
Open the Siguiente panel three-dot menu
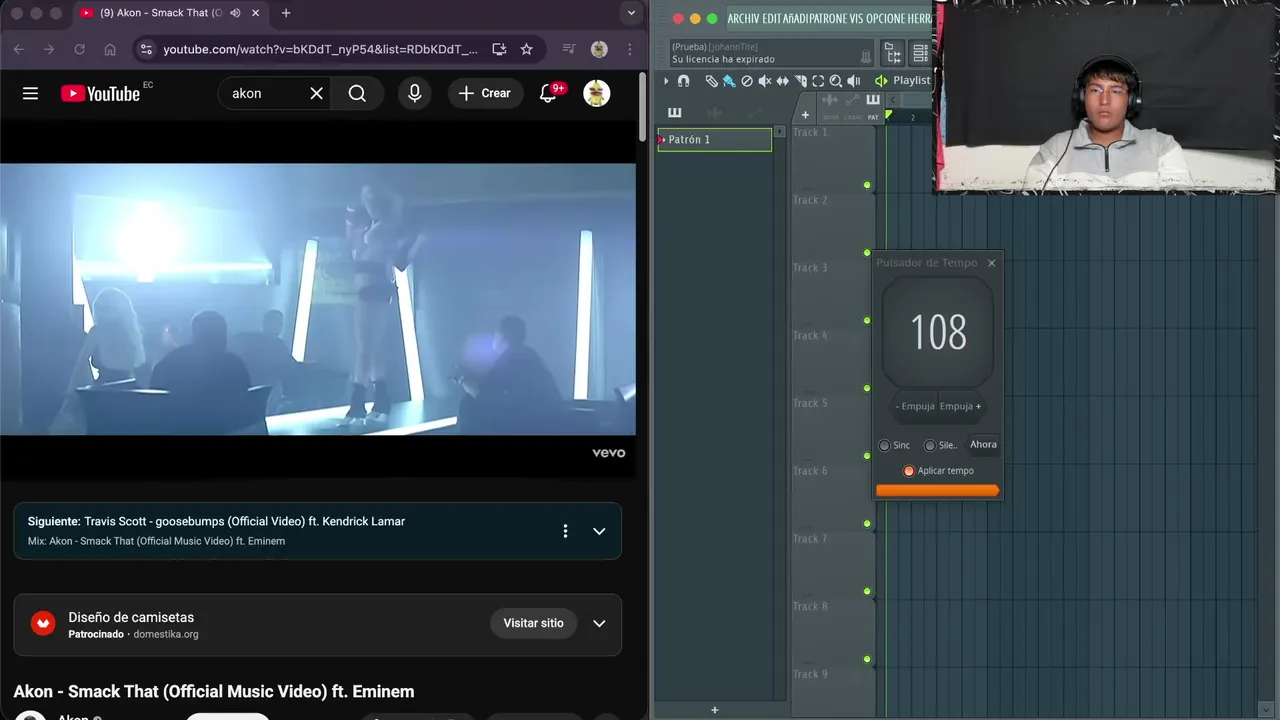tap(565, 531)
